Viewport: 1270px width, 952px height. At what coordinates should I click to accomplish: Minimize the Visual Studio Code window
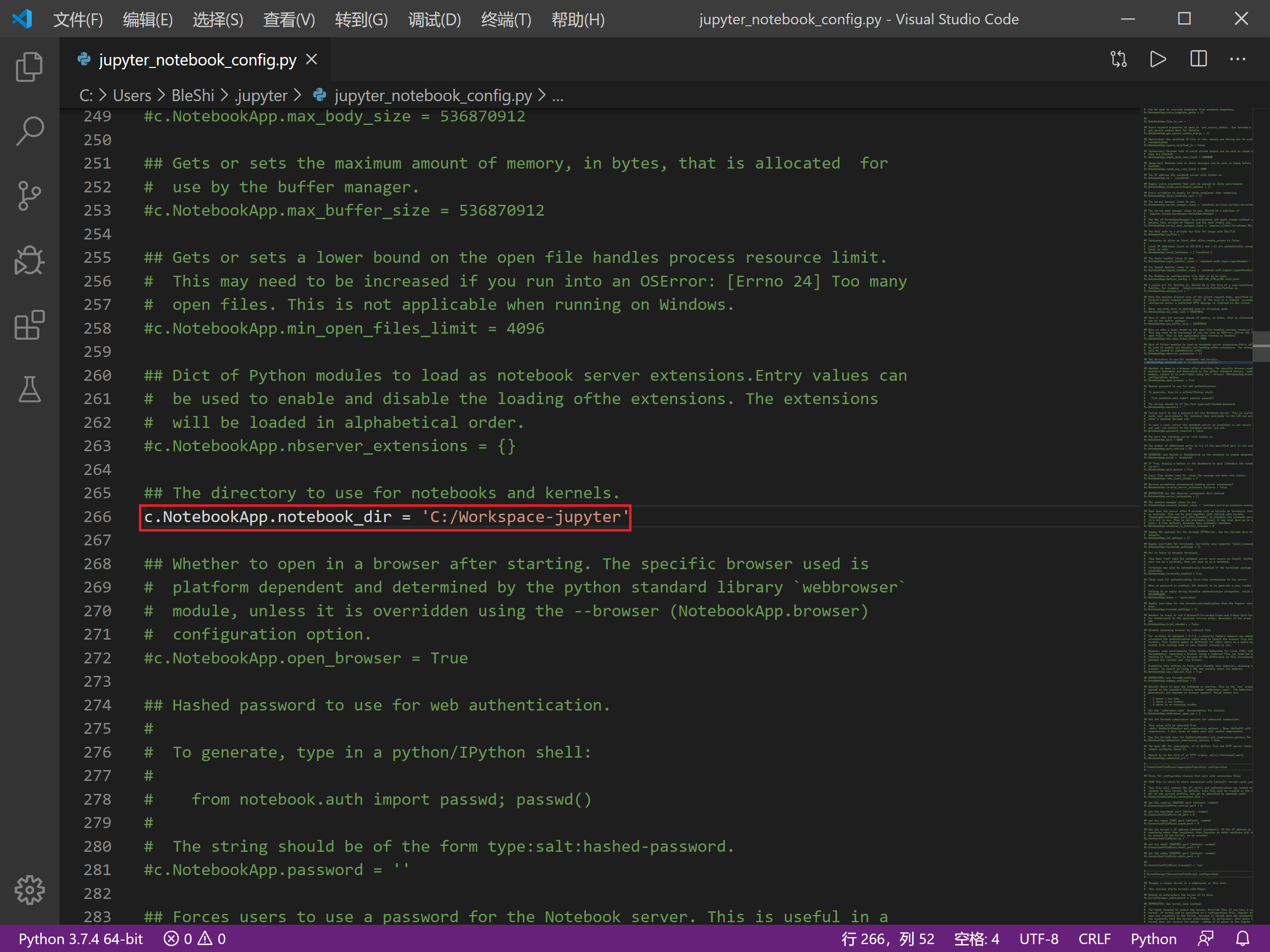coord(1128,19)
